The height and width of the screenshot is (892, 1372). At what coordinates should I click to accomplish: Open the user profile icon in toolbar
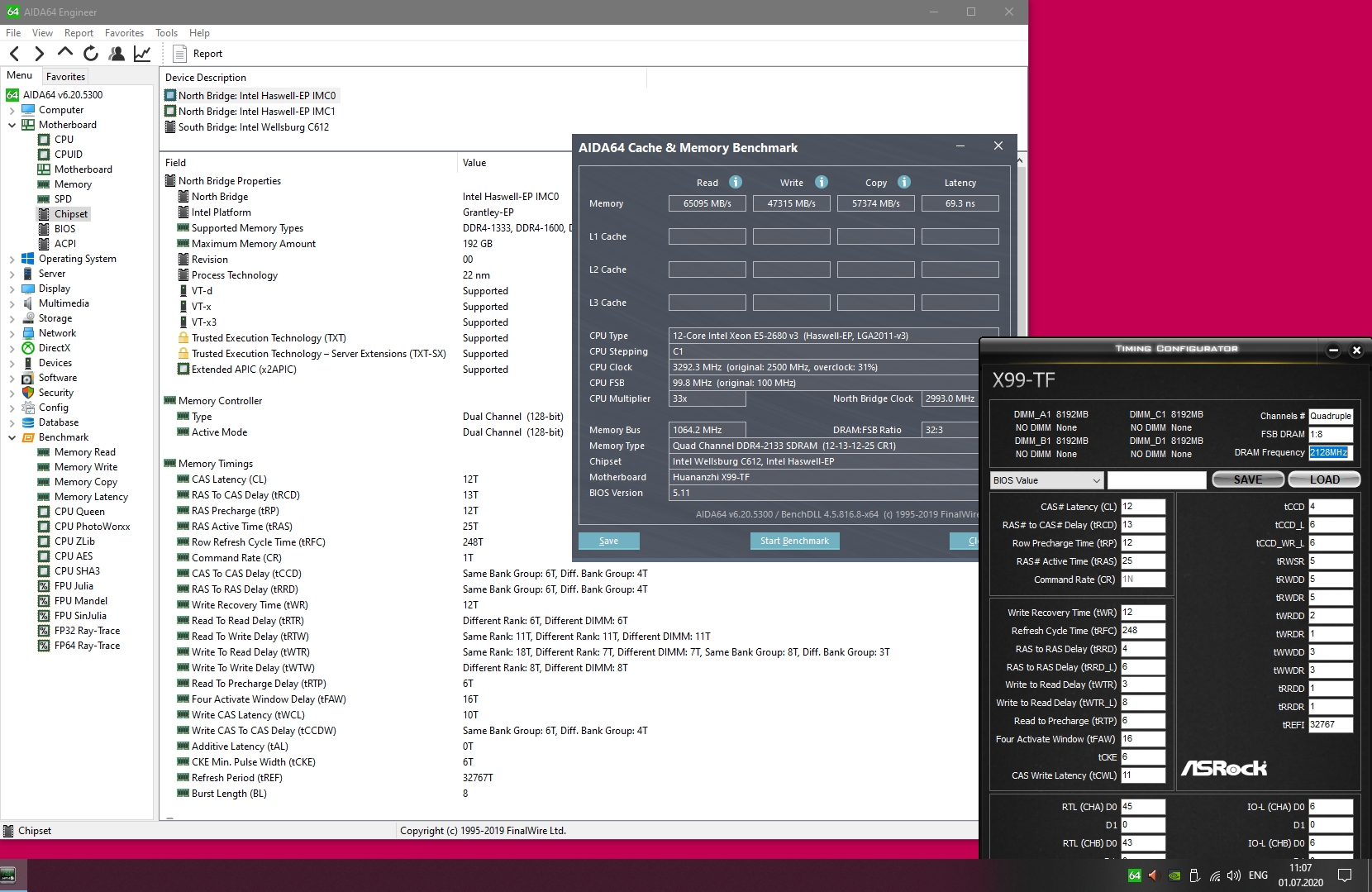click(117, 54)
